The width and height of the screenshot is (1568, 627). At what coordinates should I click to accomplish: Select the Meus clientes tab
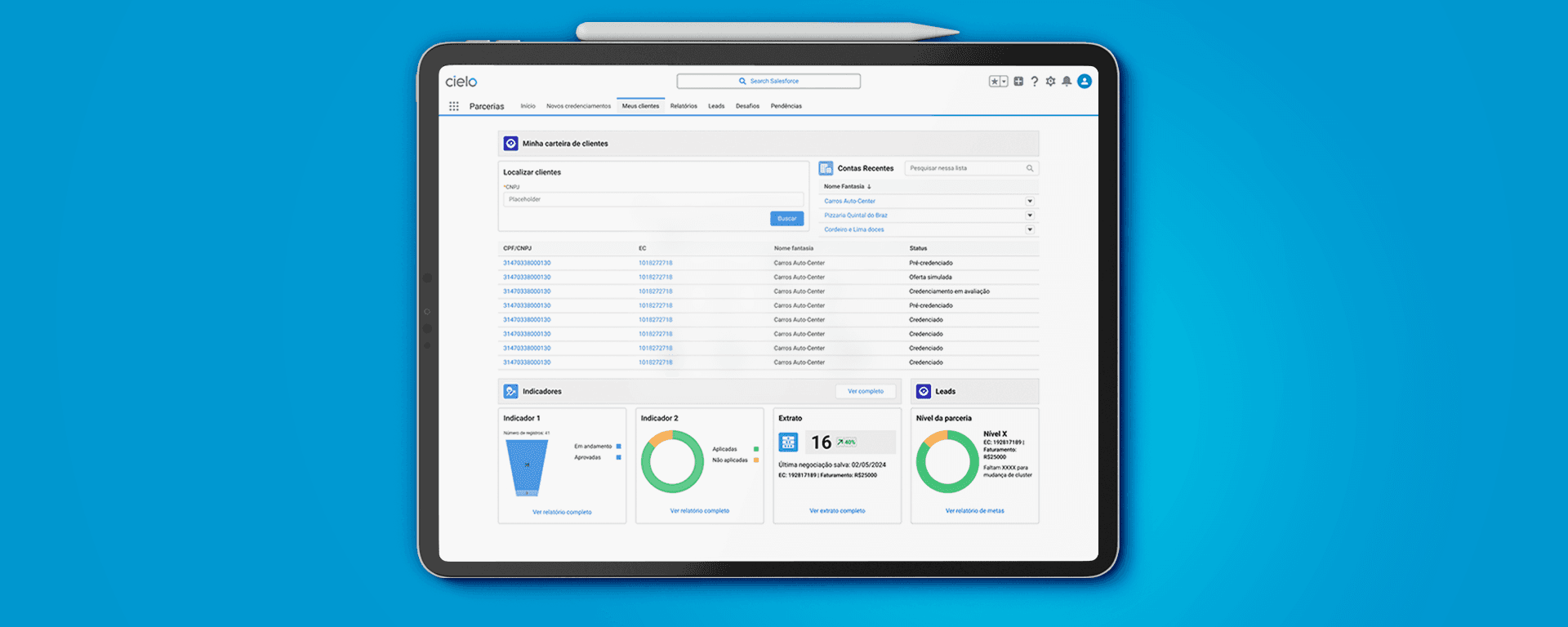tap(640, 106)
